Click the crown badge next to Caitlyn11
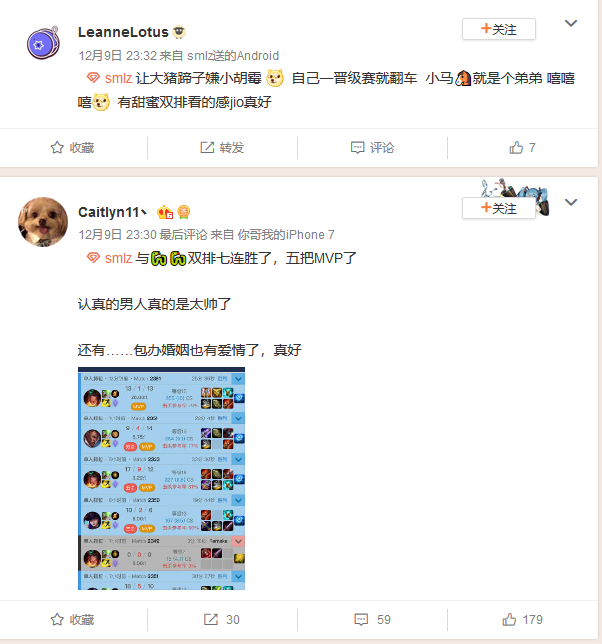602x644 pixels. [x=165, y=212]
